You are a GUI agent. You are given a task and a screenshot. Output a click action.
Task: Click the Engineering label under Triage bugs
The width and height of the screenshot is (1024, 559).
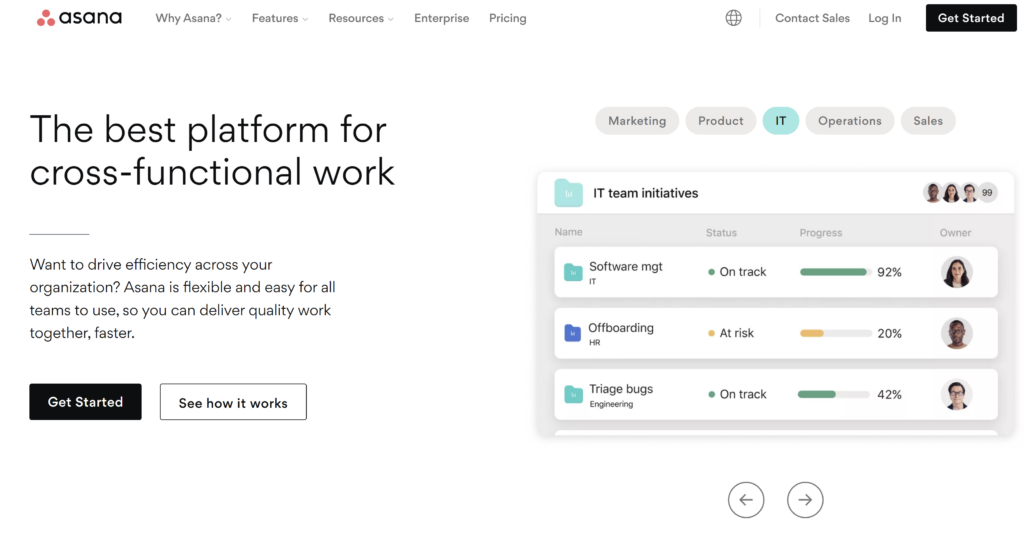611,404
